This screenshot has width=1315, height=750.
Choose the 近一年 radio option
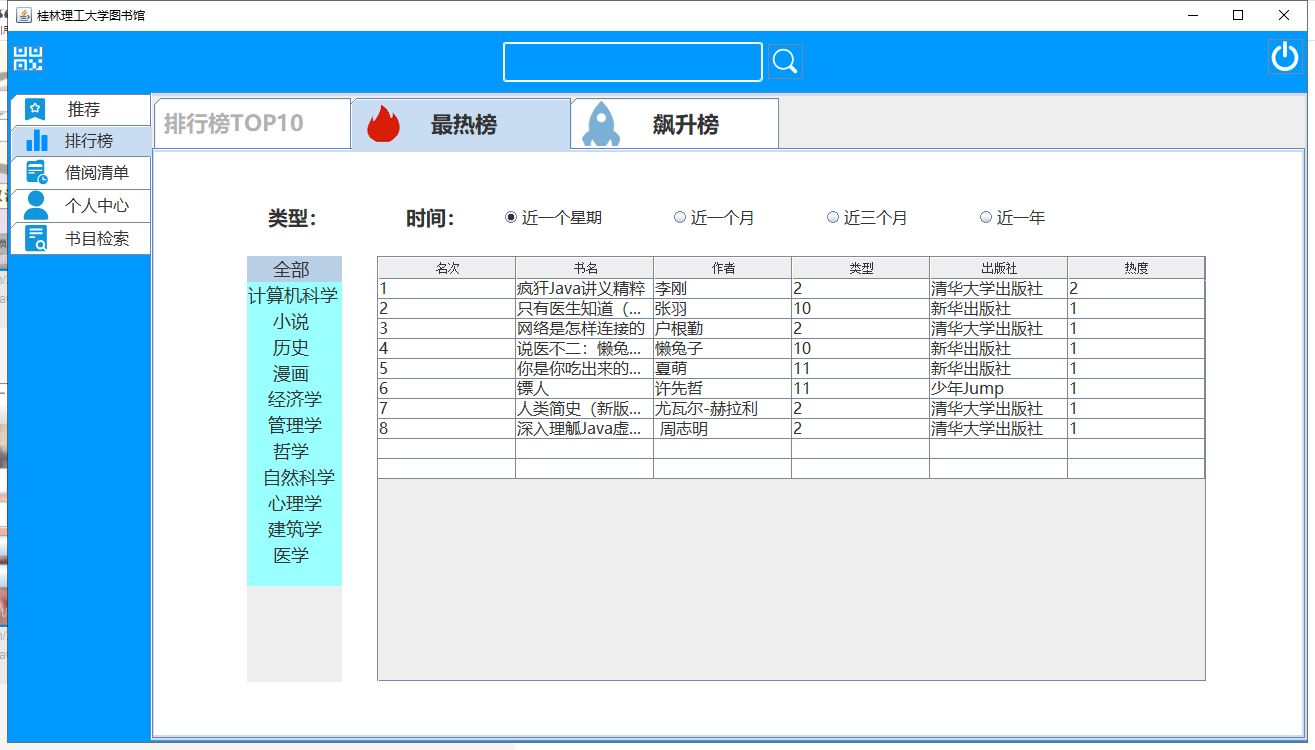pos(986,217)
